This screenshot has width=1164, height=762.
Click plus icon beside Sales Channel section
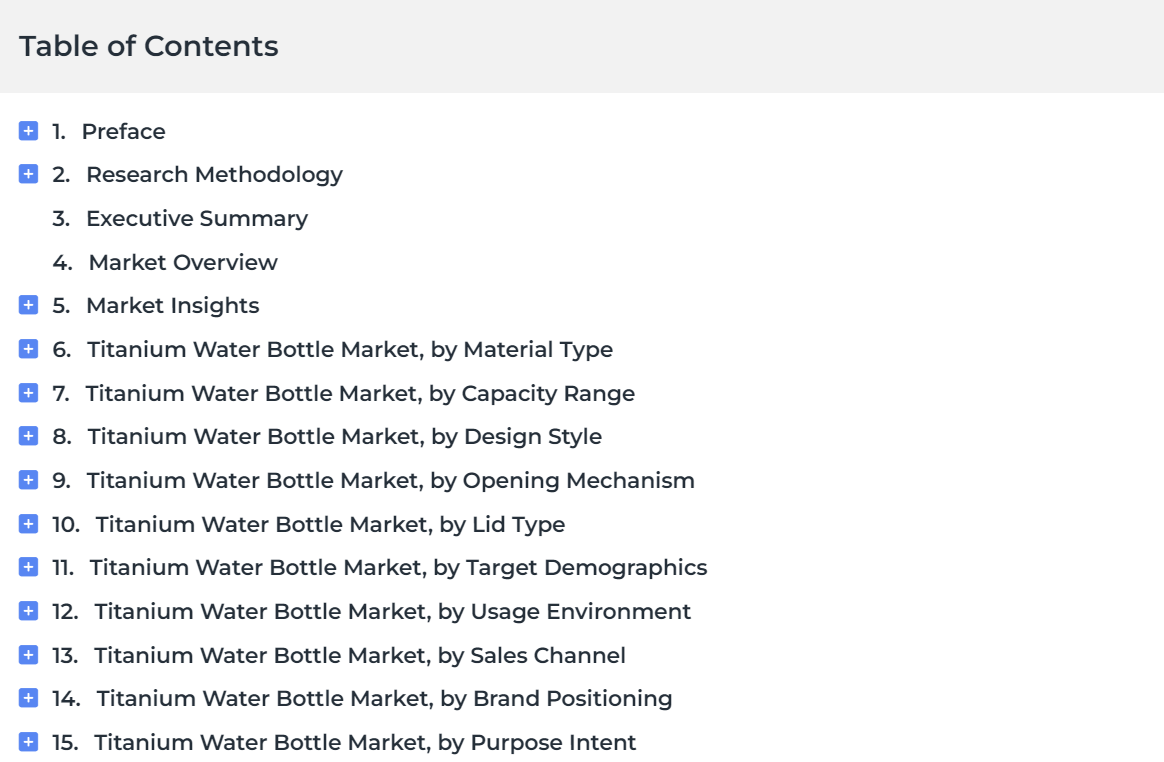pos(28,655)
